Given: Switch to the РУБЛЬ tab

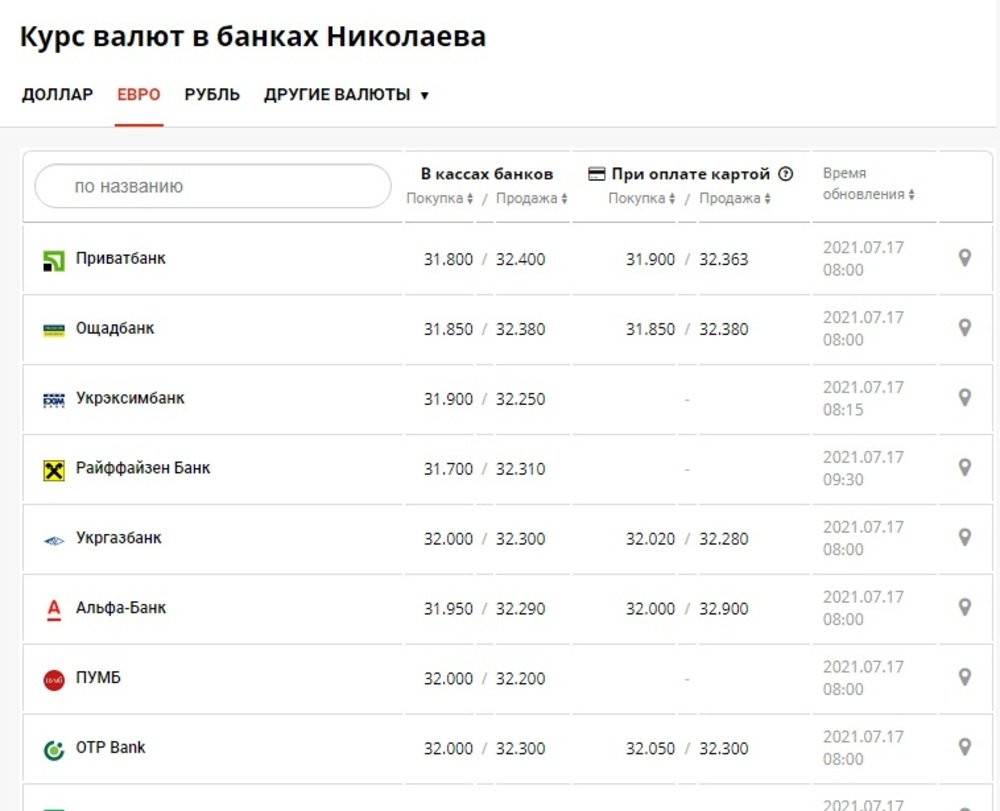Looking at the screenshot, I should (212, 95).
